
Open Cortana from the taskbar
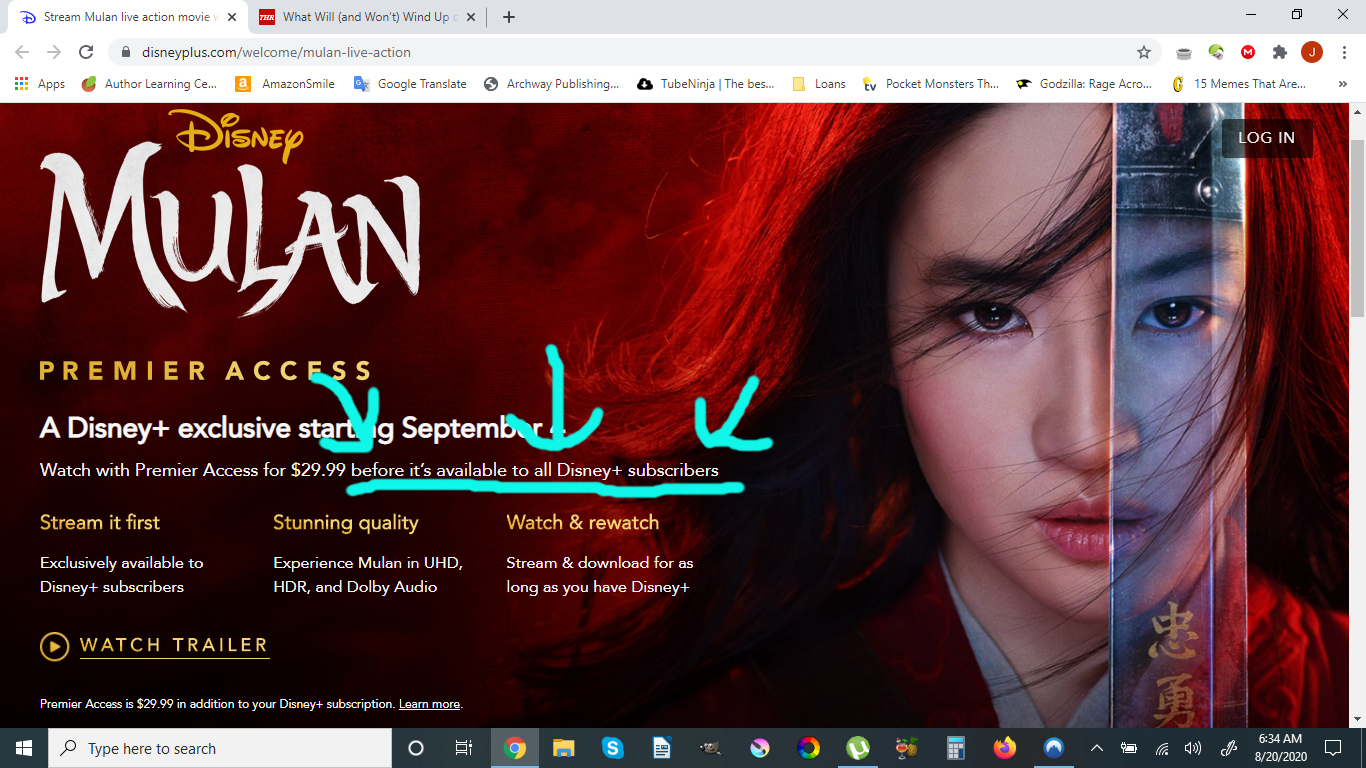(416, 748)
